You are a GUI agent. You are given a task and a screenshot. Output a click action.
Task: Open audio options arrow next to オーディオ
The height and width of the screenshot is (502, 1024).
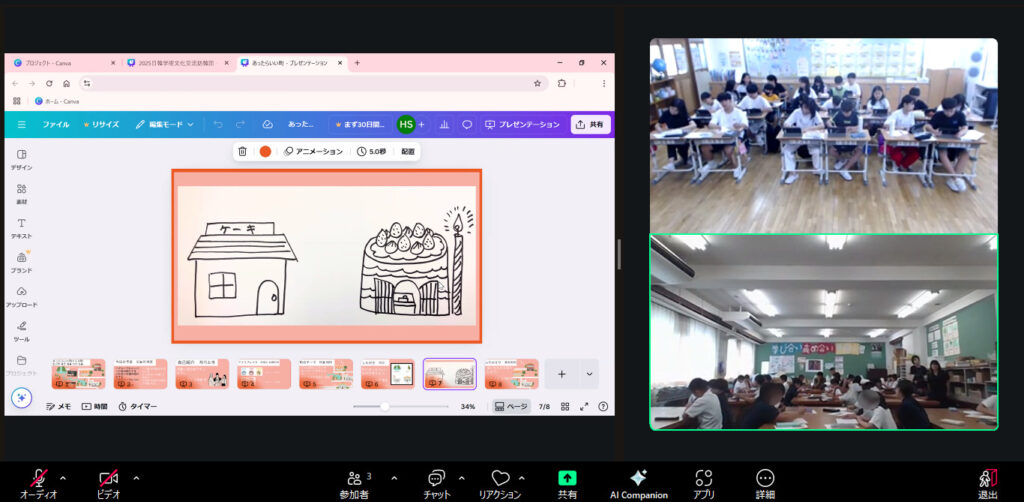click(63, 478)
